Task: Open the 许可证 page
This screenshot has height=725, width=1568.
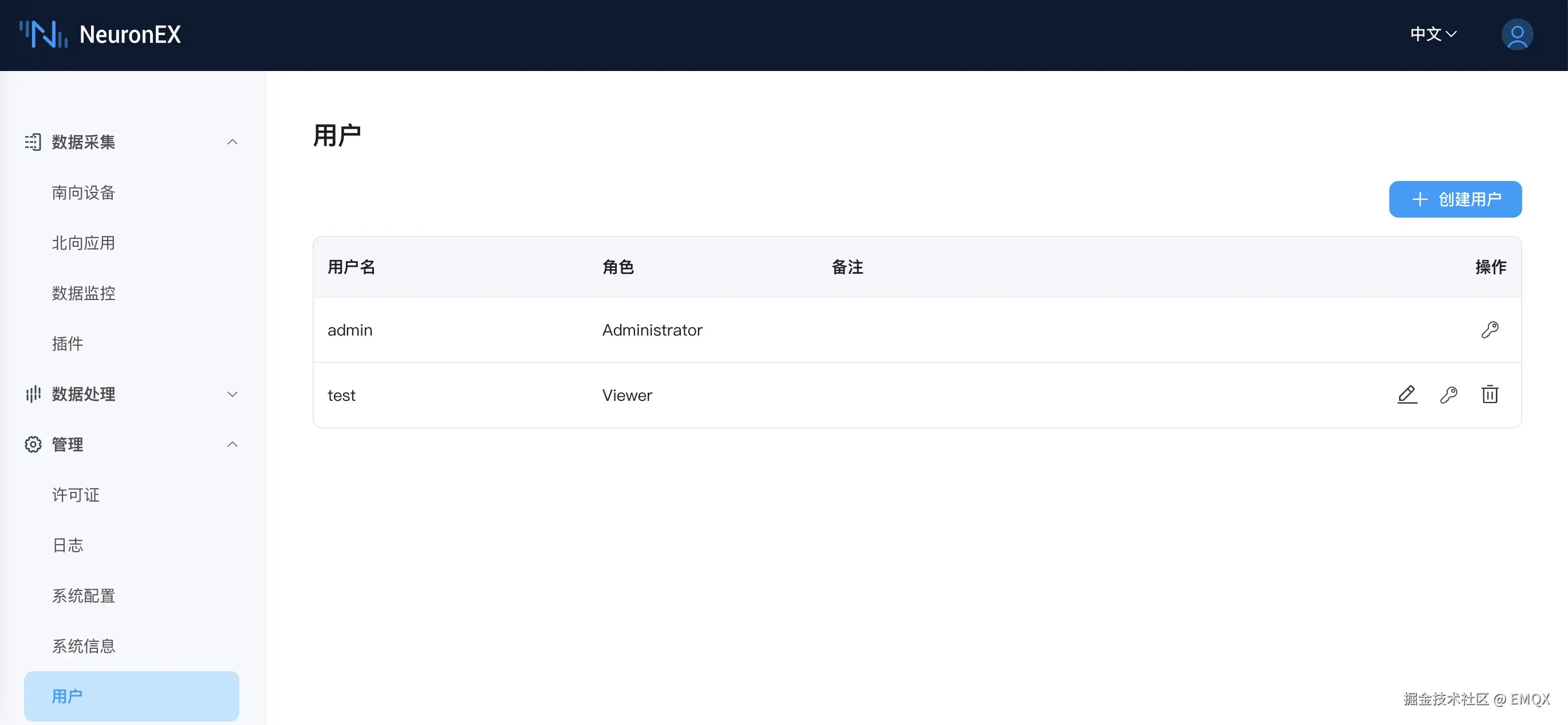Action: tap(75, 495)
